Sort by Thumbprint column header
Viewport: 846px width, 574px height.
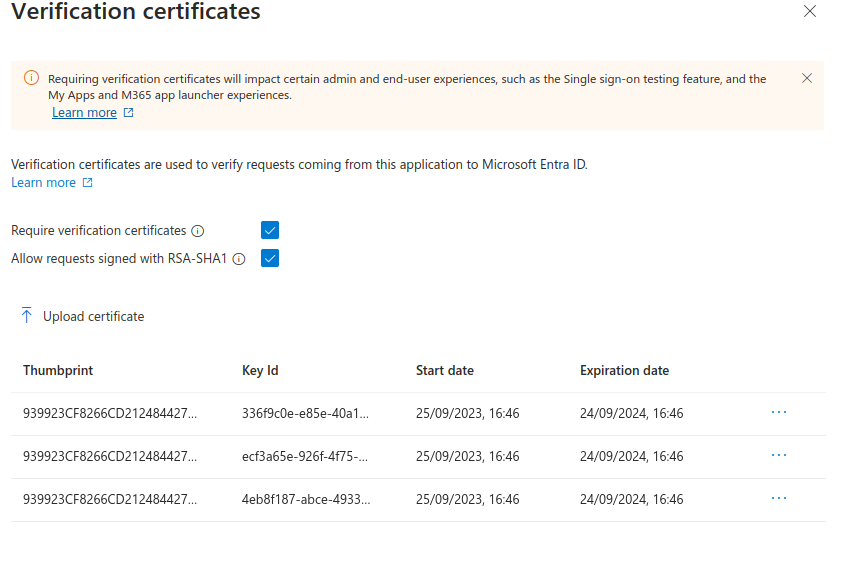click(58, 370)
